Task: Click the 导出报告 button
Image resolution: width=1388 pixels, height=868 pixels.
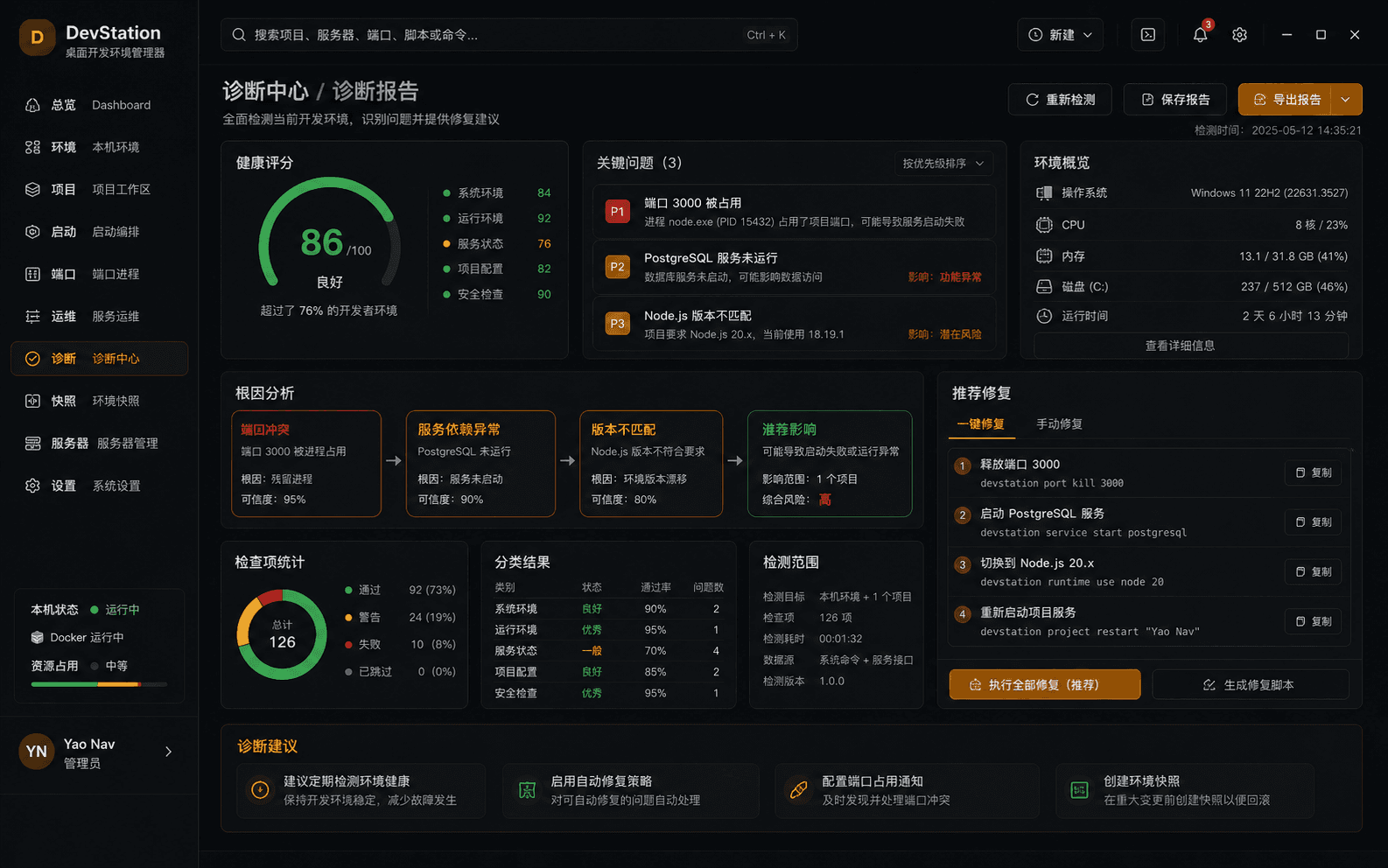Action: (1285, 100)
